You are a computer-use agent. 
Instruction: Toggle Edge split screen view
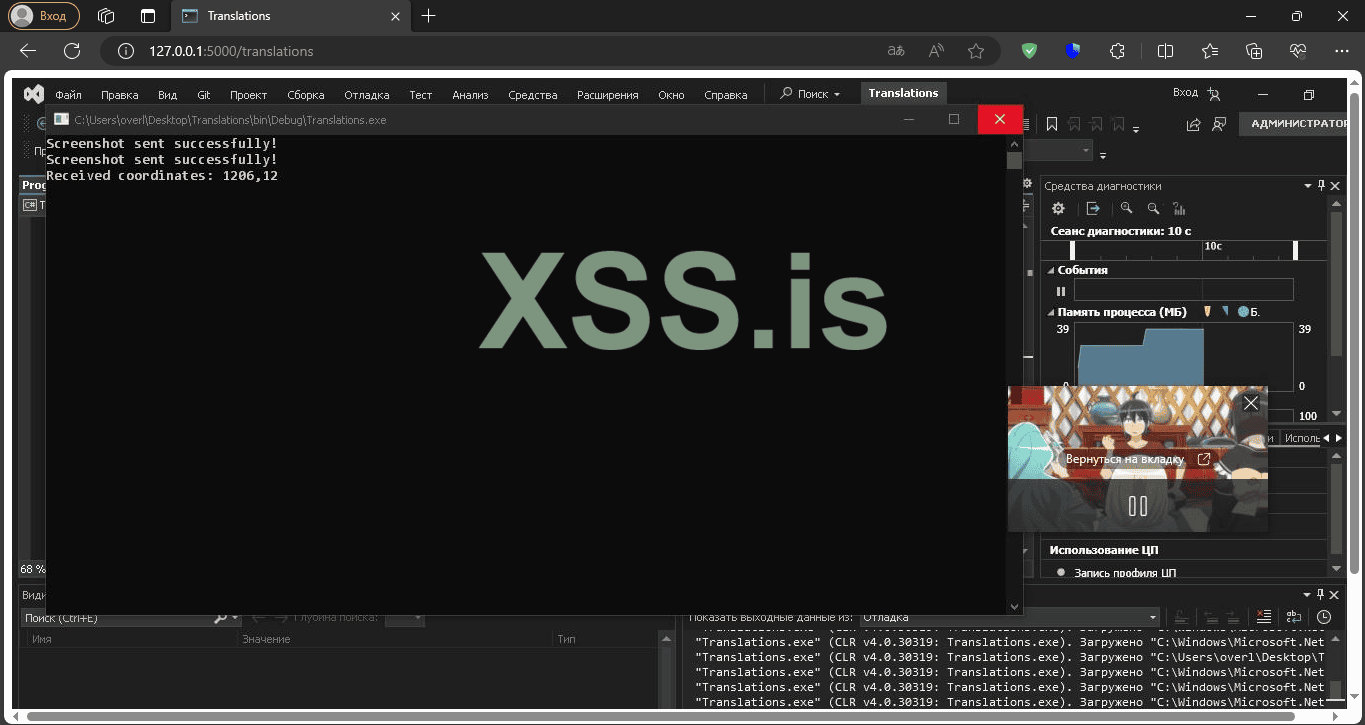point(1165,51)
